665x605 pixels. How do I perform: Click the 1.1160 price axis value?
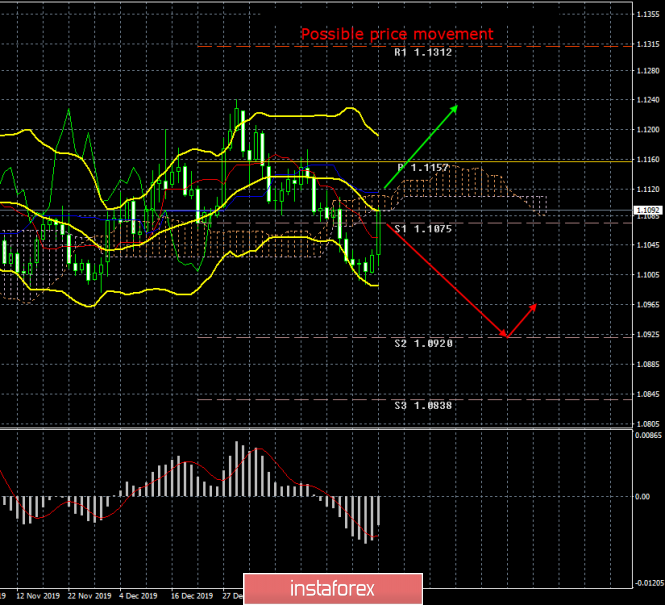[x=648, y=159]
